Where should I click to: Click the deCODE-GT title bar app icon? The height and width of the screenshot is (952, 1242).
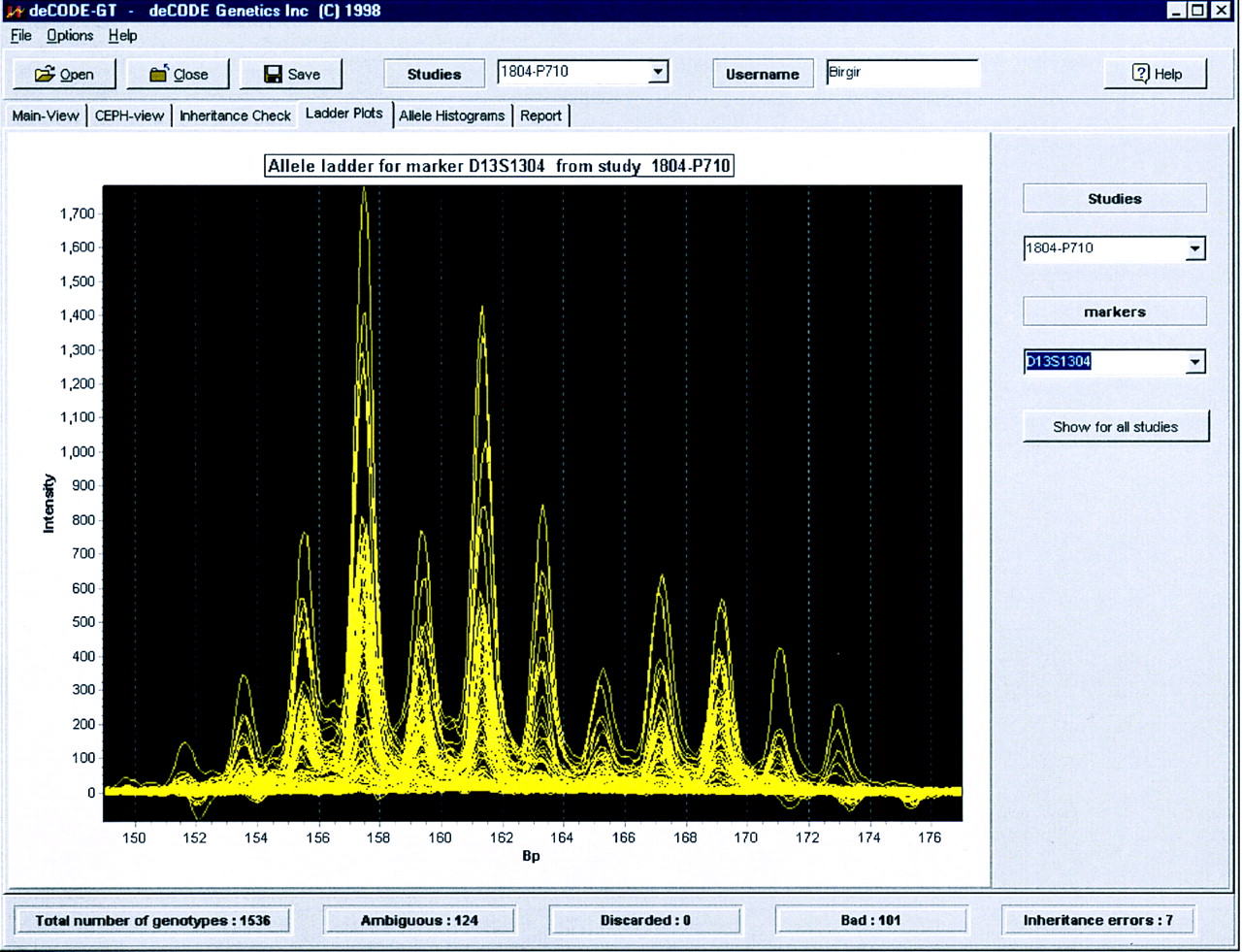pyautogui.click(x=14, y=11)
